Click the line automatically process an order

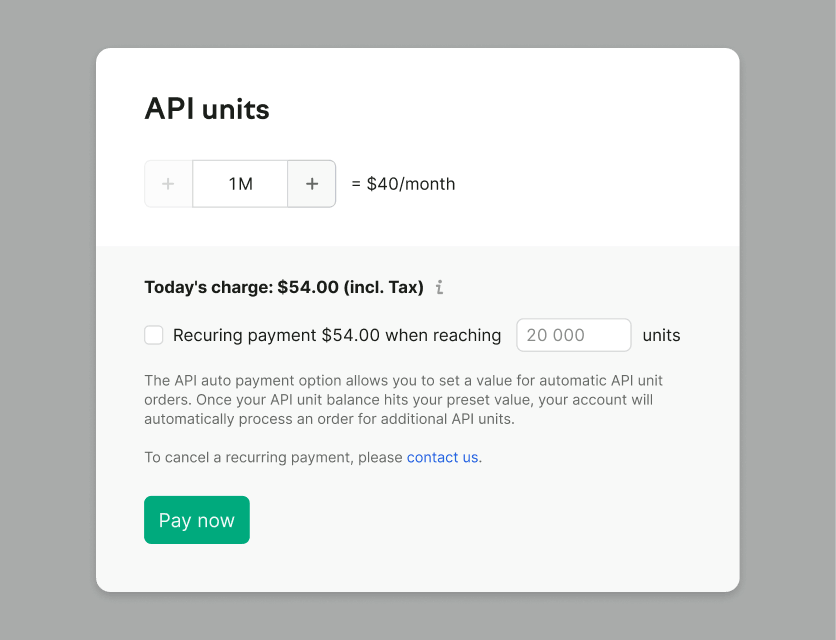tap(329, 419)
